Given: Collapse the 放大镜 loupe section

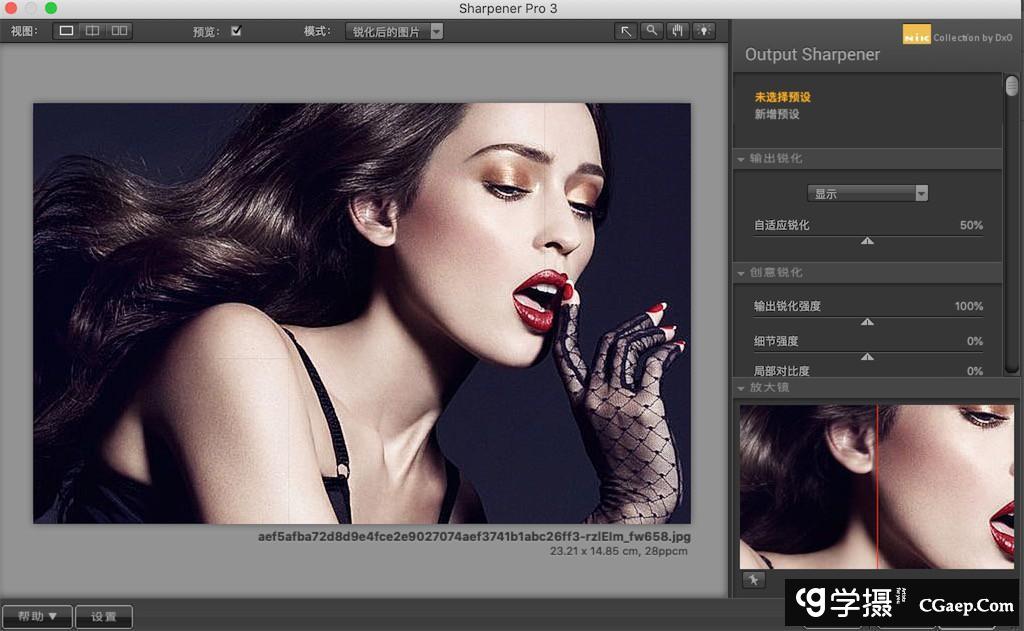Looking at the screenshot, I should pyautogui.click(x=742, y=388).
